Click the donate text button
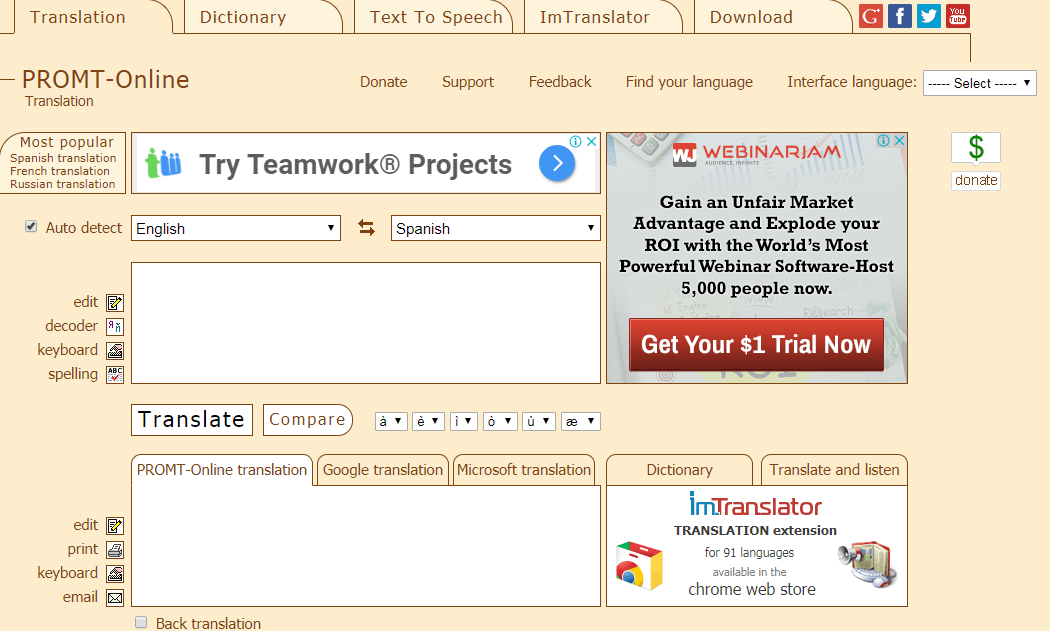The image size is (1050, 631). tap(976, 180)
